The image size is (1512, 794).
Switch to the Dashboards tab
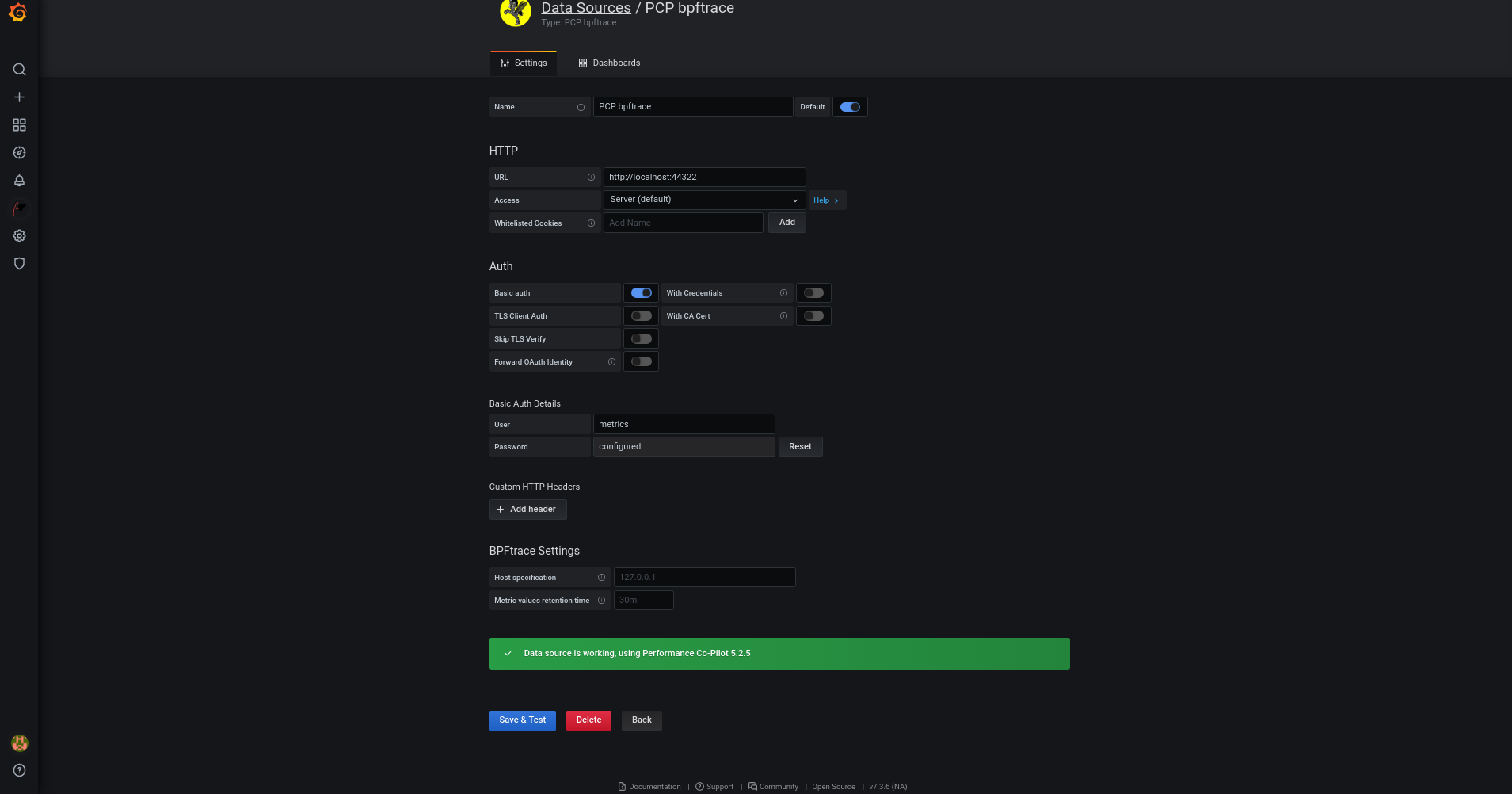(609, 63)
